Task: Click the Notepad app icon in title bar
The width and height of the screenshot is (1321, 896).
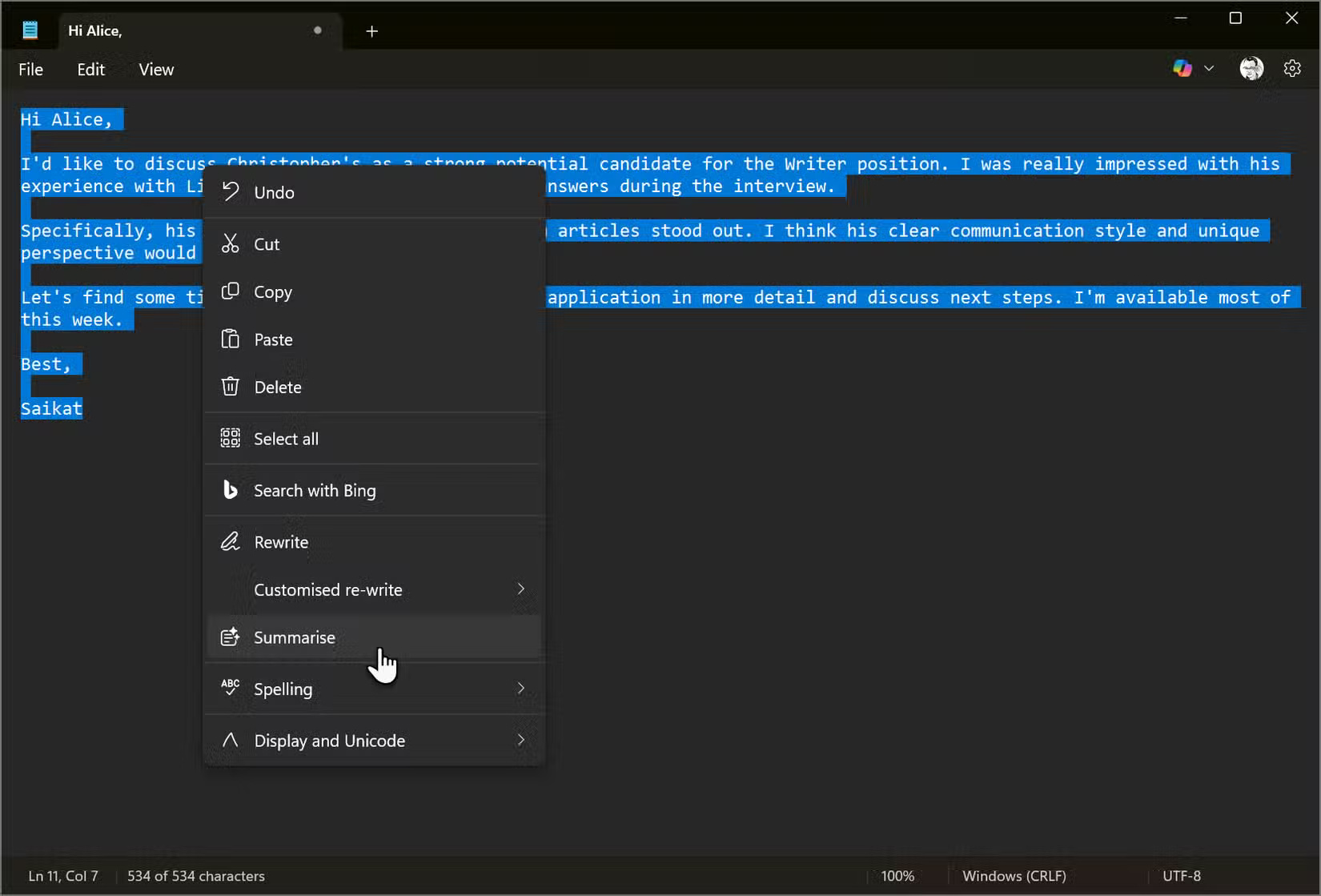Action: tap(30, 29)
